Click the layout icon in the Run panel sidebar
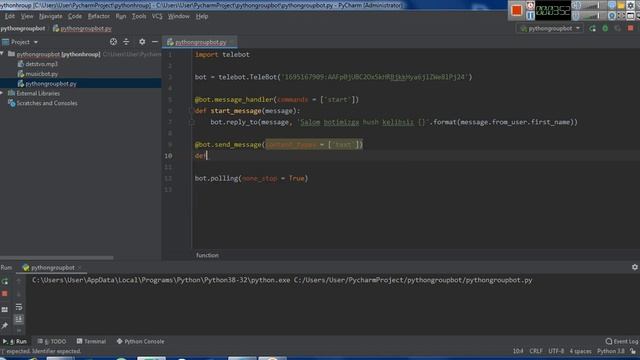 pyautogui.click(x=5, y=310)
